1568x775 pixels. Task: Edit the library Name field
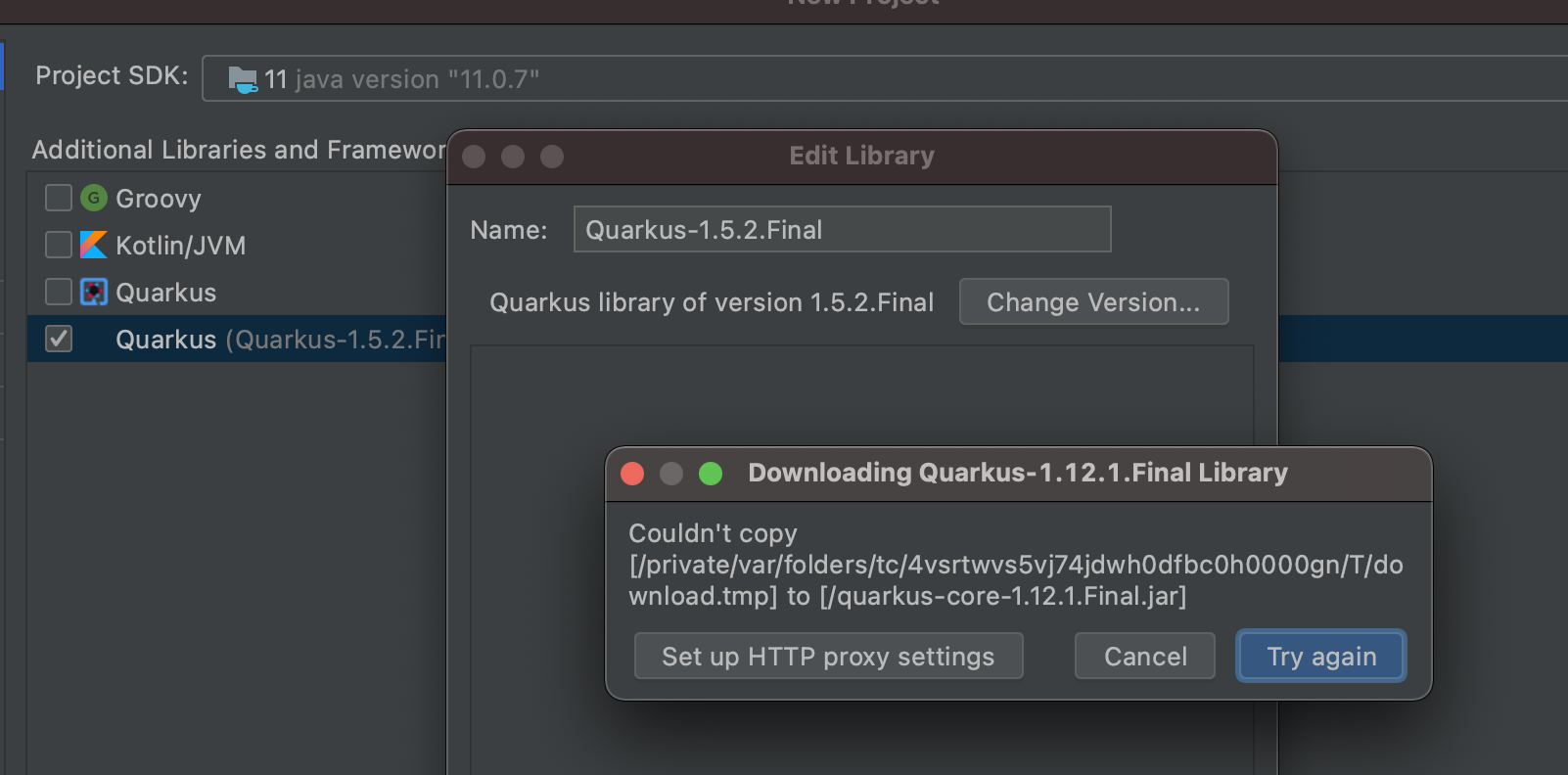[842, 229]
